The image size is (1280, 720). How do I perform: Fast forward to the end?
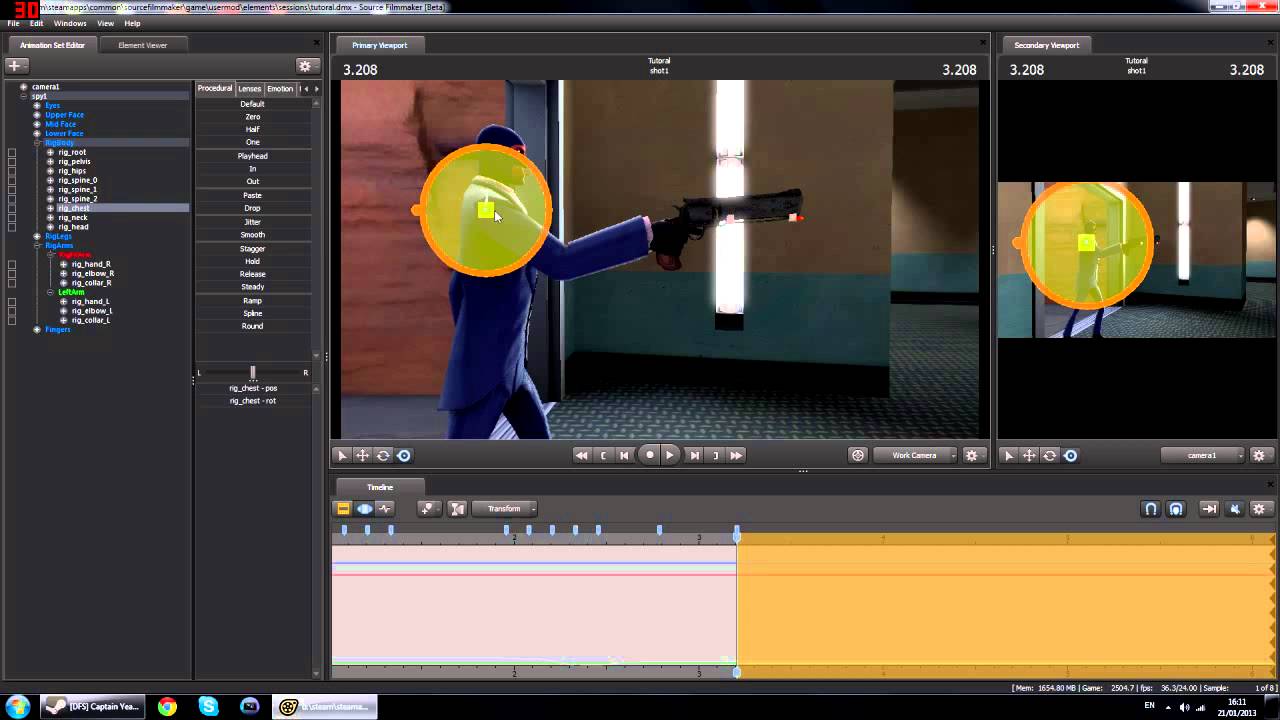click(x=737, y=455)
